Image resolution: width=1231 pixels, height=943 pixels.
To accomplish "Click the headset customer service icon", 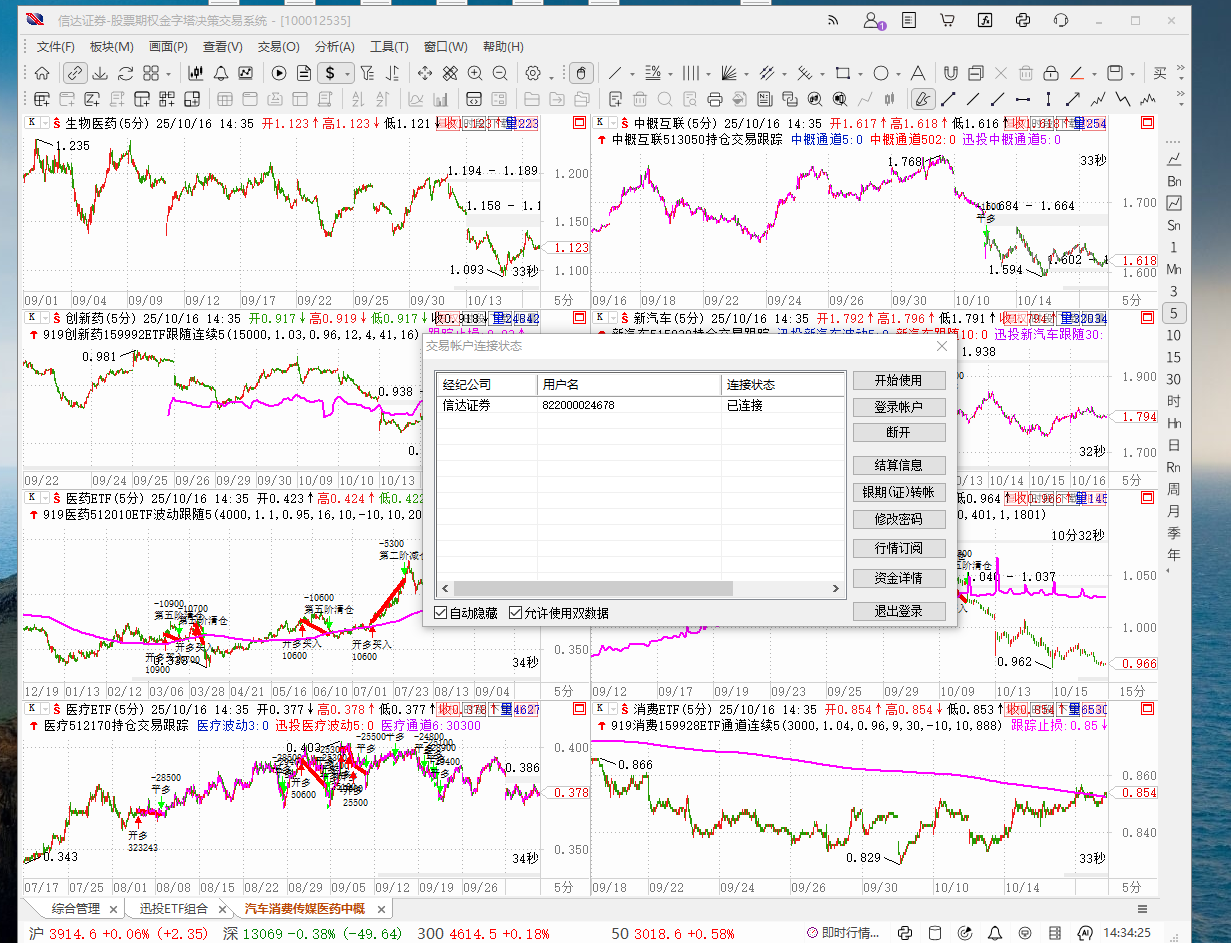I will tap(1061, 20).
